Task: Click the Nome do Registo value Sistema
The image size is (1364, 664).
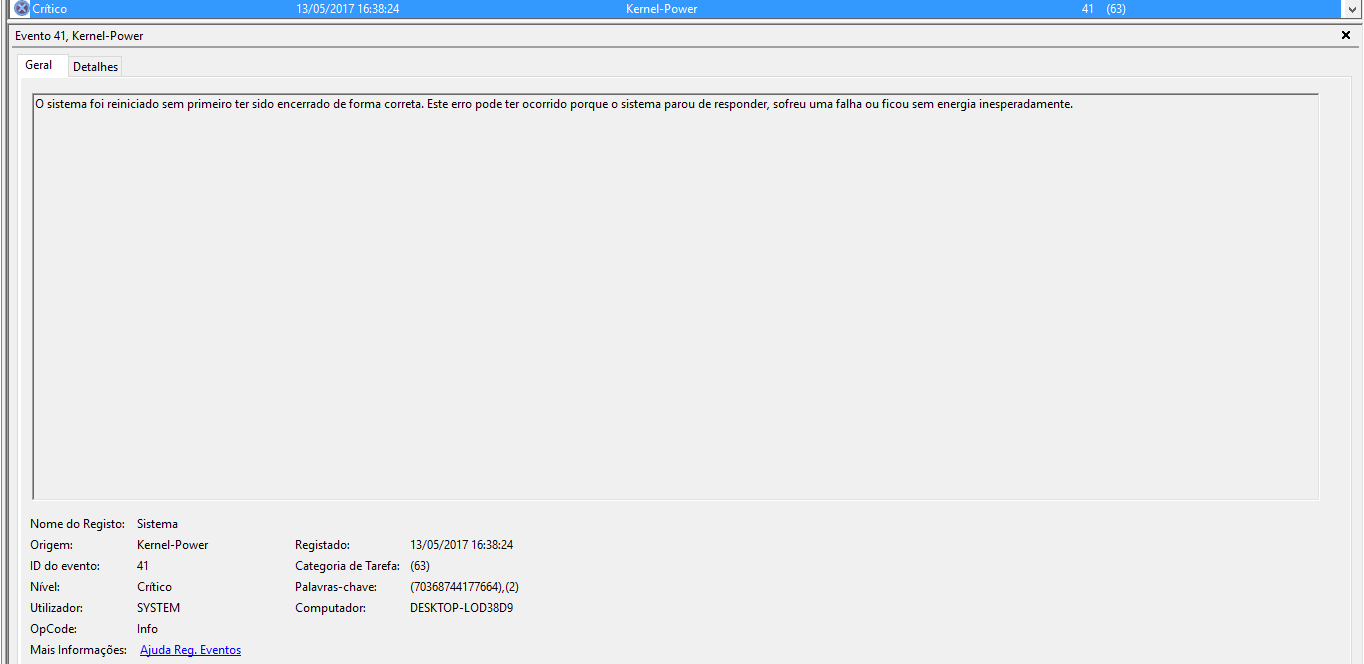Action: (157, 524)
